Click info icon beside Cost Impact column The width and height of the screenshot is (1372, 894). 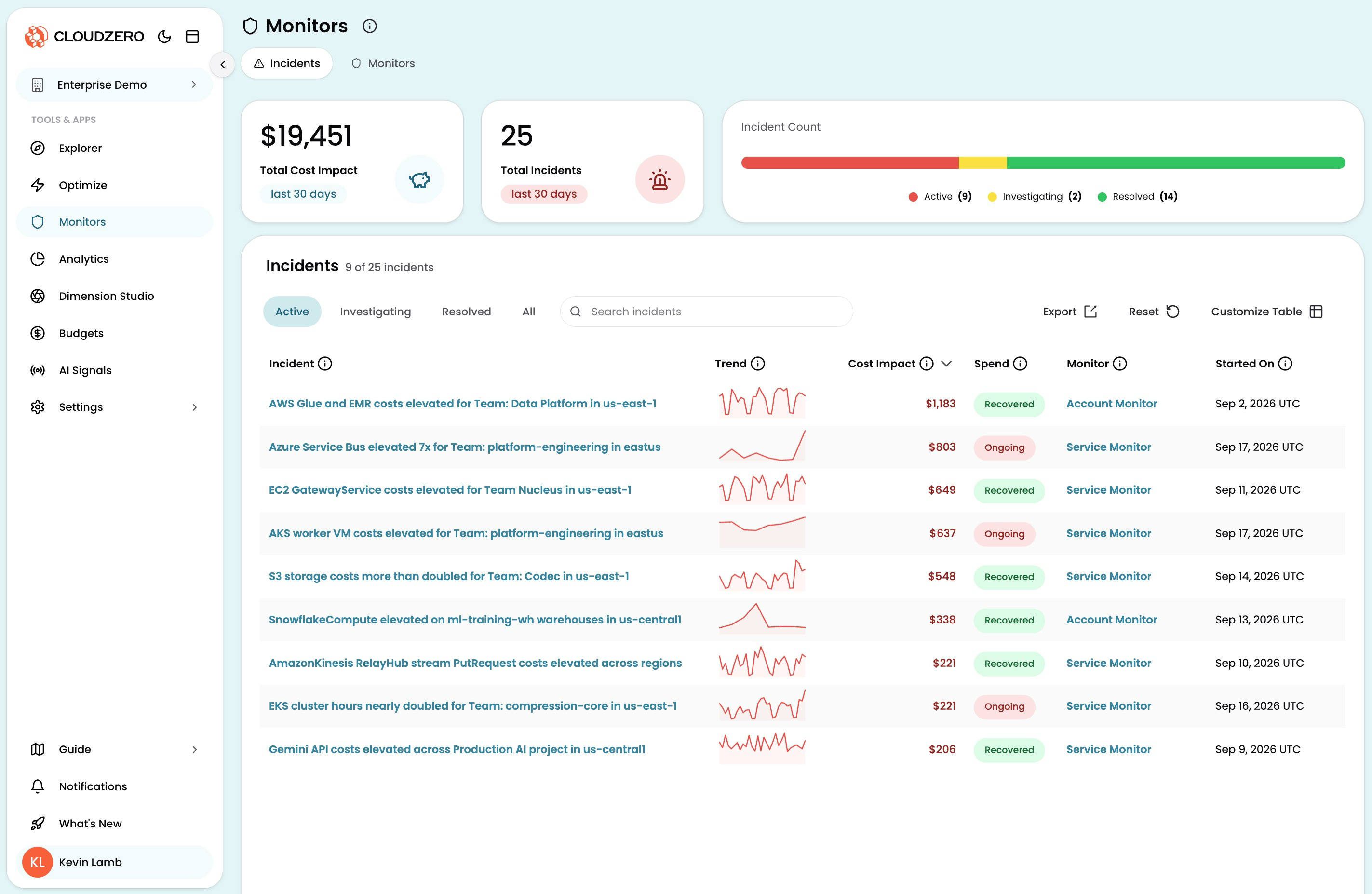(x=927, y=364)
